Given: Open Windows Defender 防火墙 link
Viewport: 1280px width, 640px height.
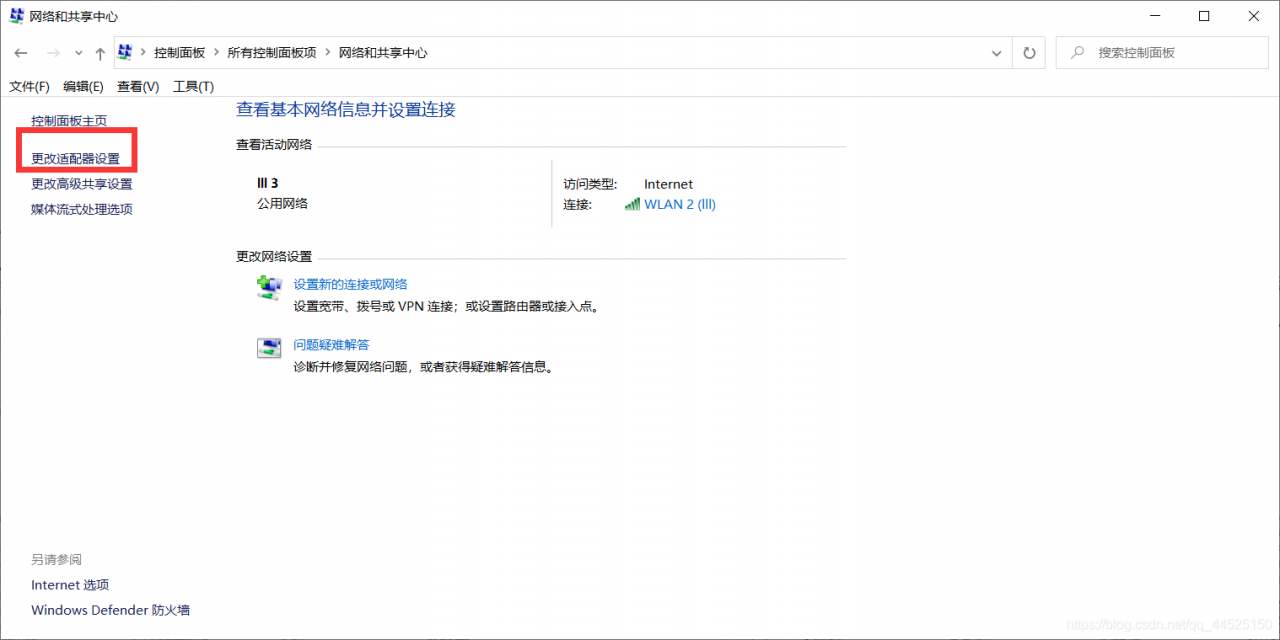Looking at the screenshot, I should click(111, 610).
